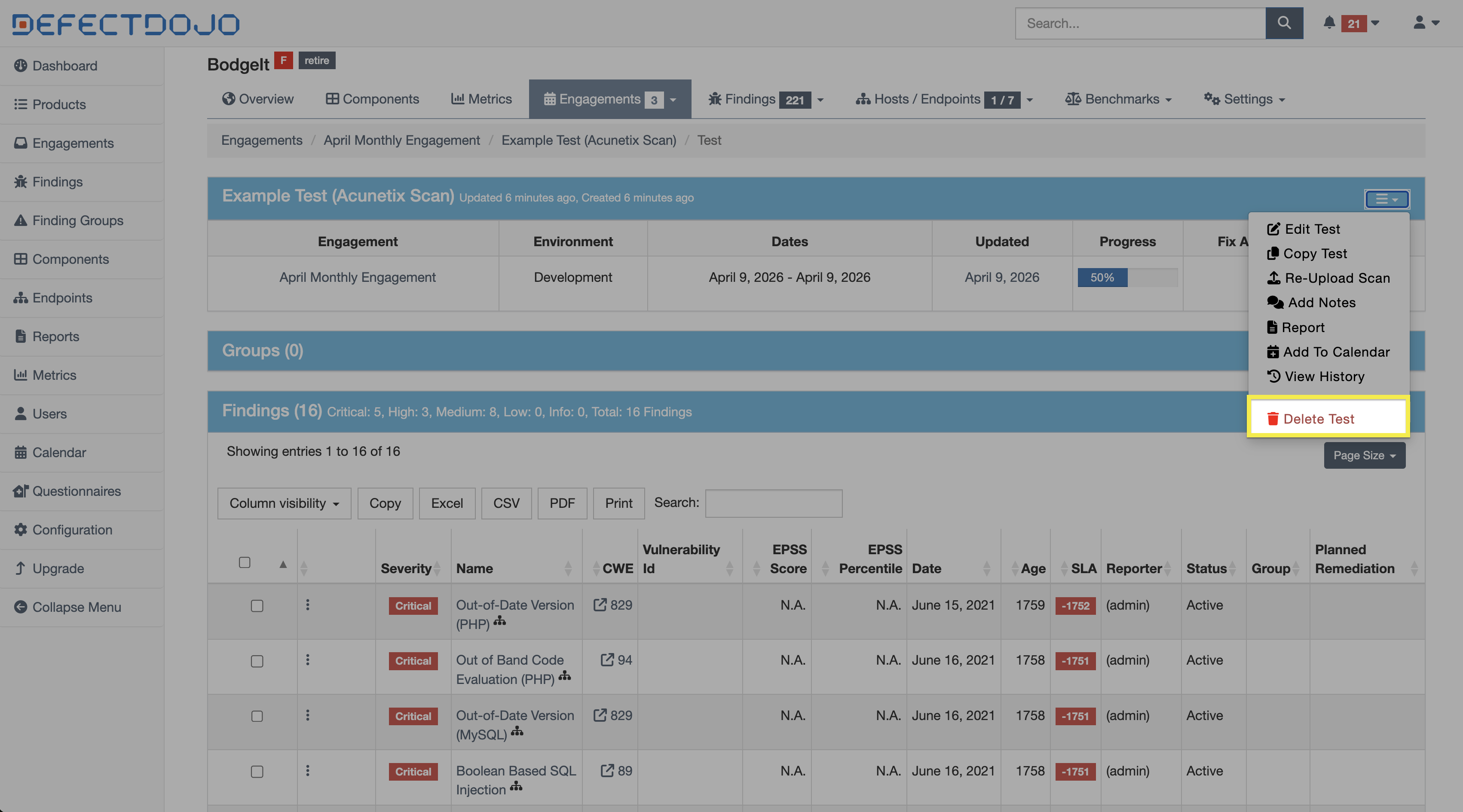This screenshot has height=812, width=1463.
Task: Click the magnifier search icon button
Action: (x=1283, y=23)
